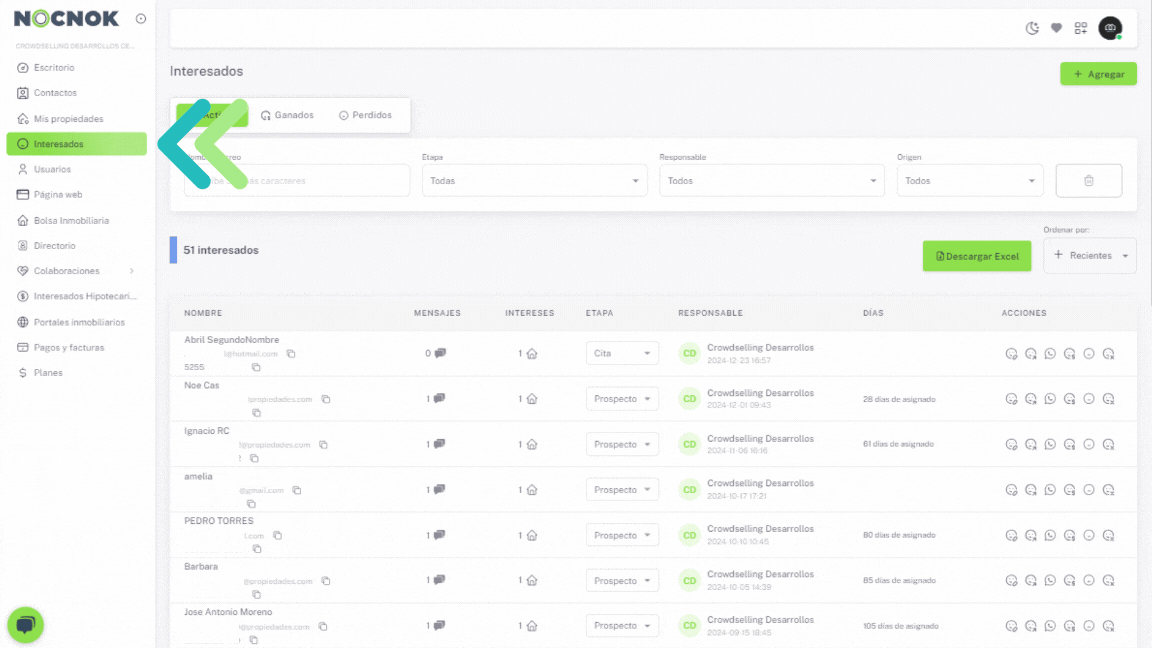Open WhatsApp icon in Barbara row

tap(1050, 580)
